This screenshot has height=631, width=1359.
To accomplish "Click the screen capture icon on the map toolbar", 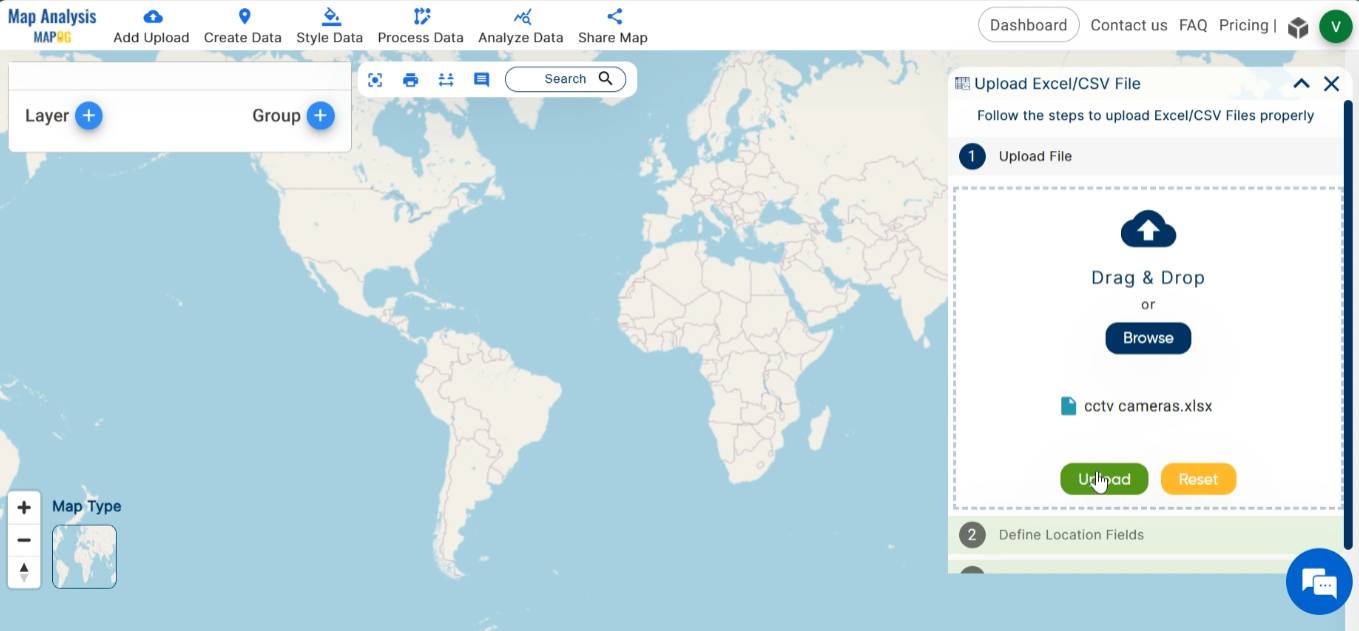I will tap(375, 79).
